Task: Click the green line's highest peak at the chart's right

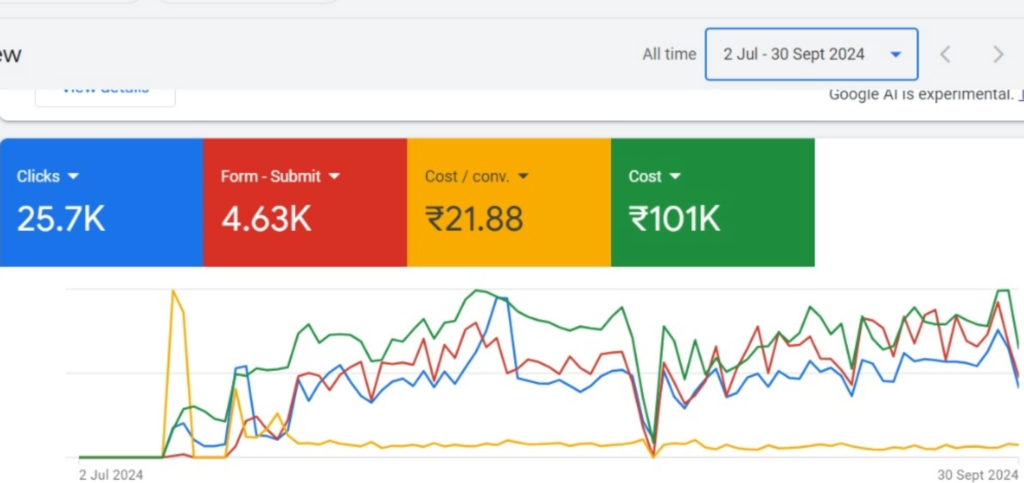Action: [x=1002, y=290]
